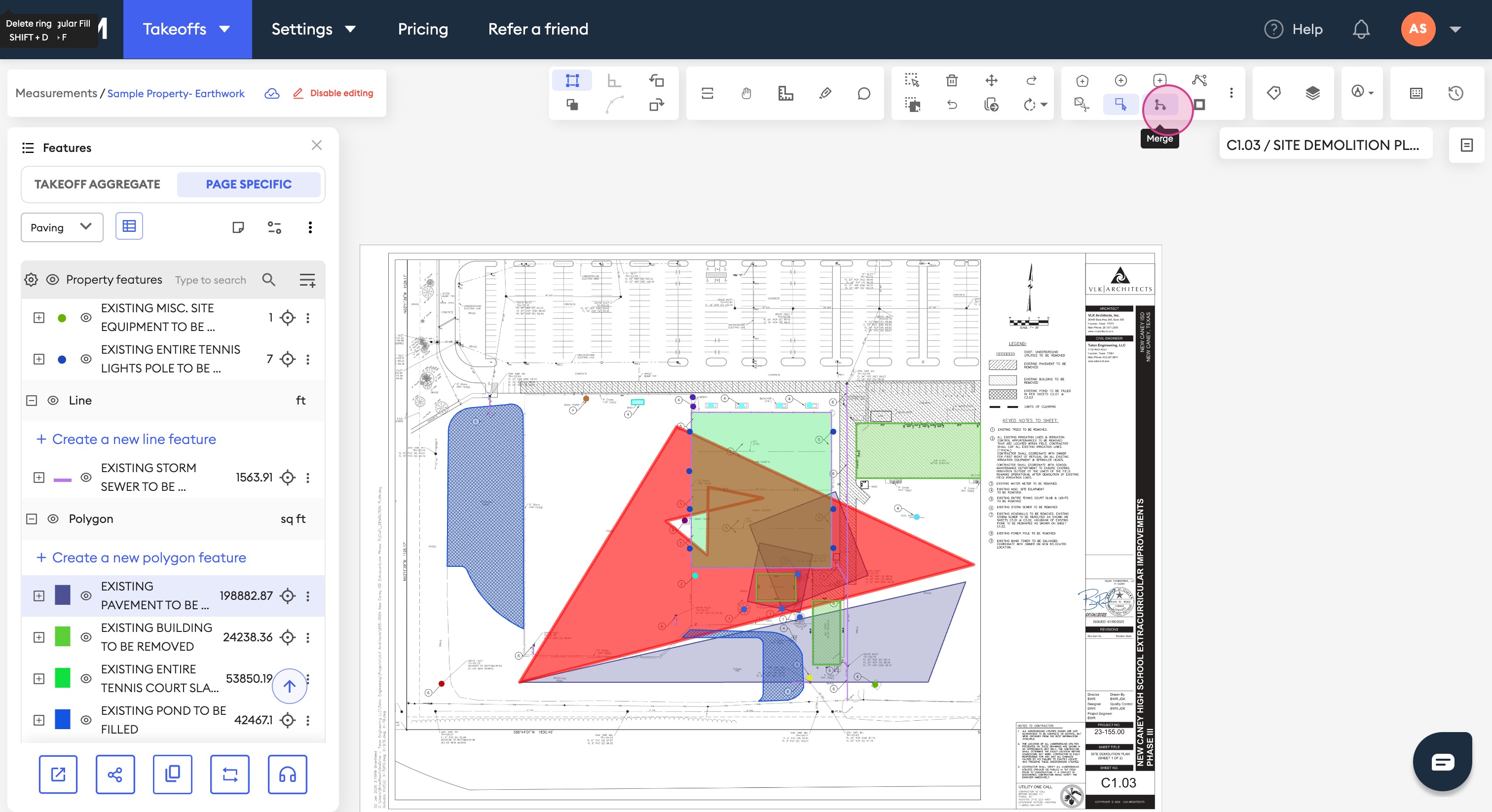Click the comment bubble tool
Screen dimensions: 1492x812
863,93
